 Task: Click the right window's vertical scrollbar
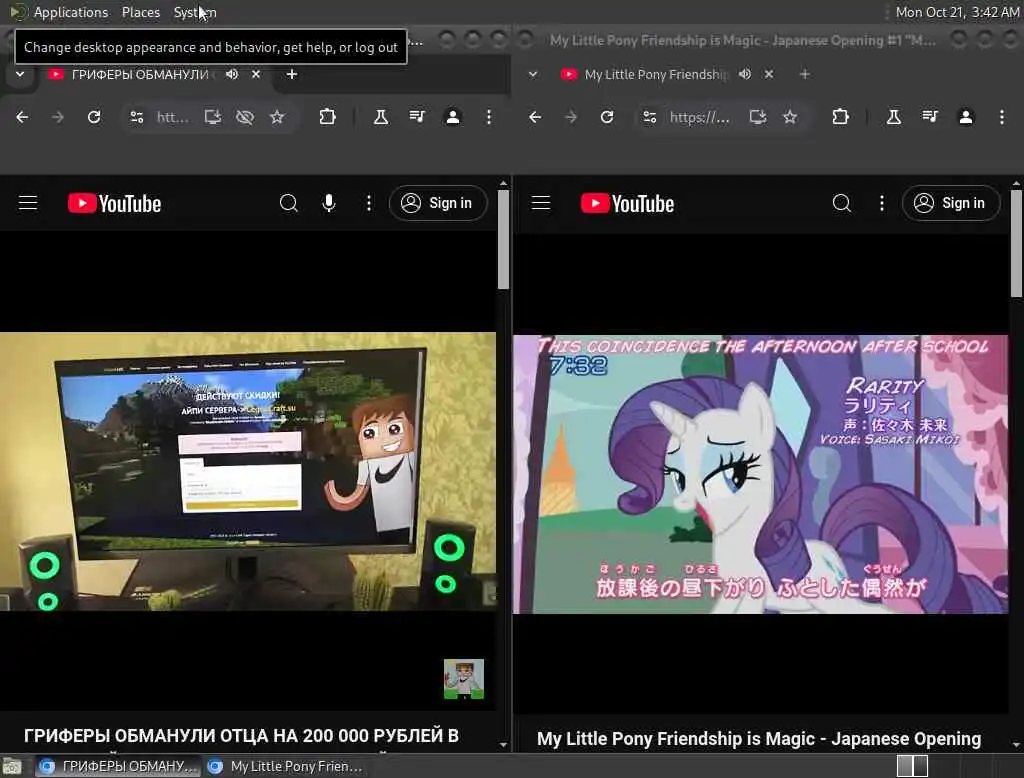click(1016, 243)
